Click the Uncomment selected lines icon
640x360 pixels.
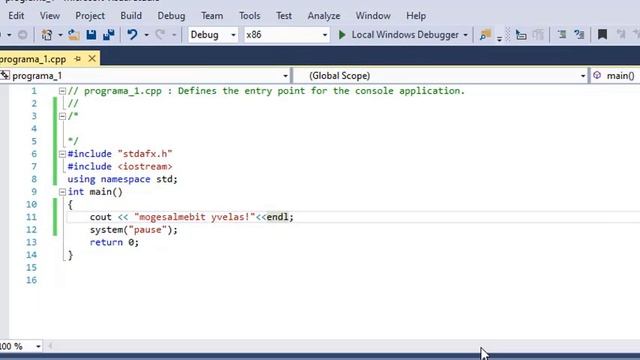579,35
